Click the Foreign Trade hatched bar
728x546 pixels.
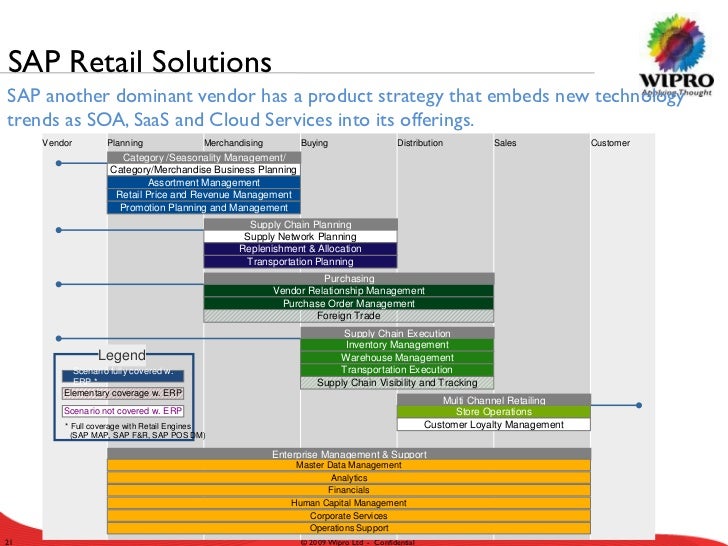349,316
